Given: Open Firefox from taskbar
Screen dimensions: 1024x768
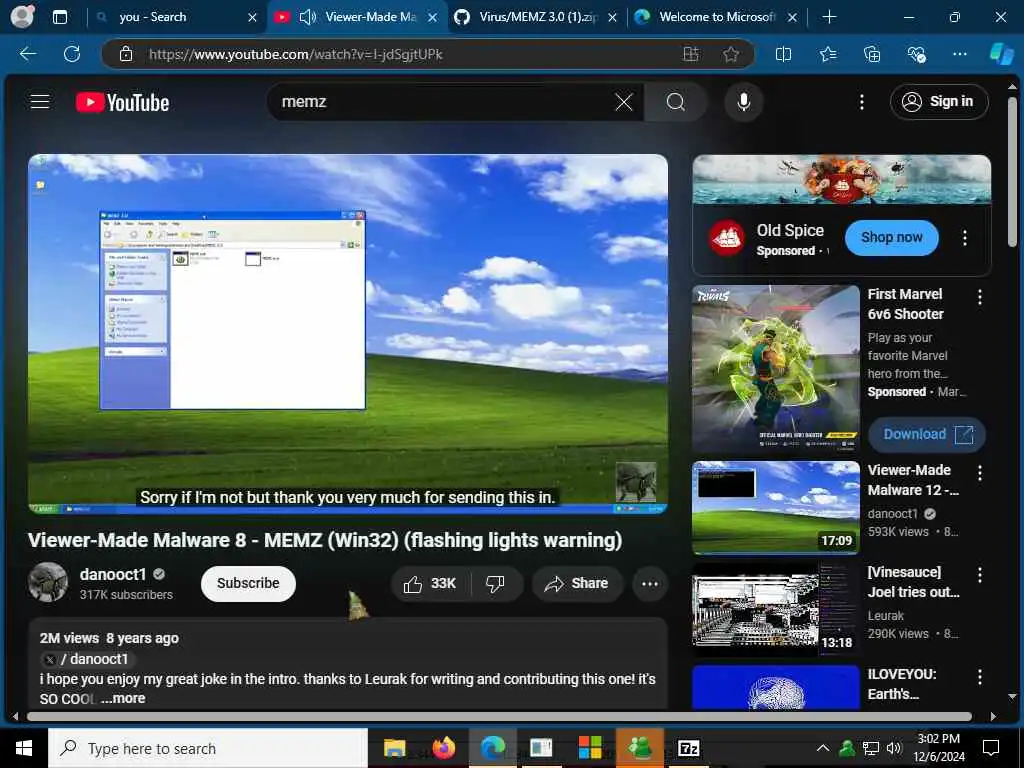Looking at the screenshot, I should 443,748.
